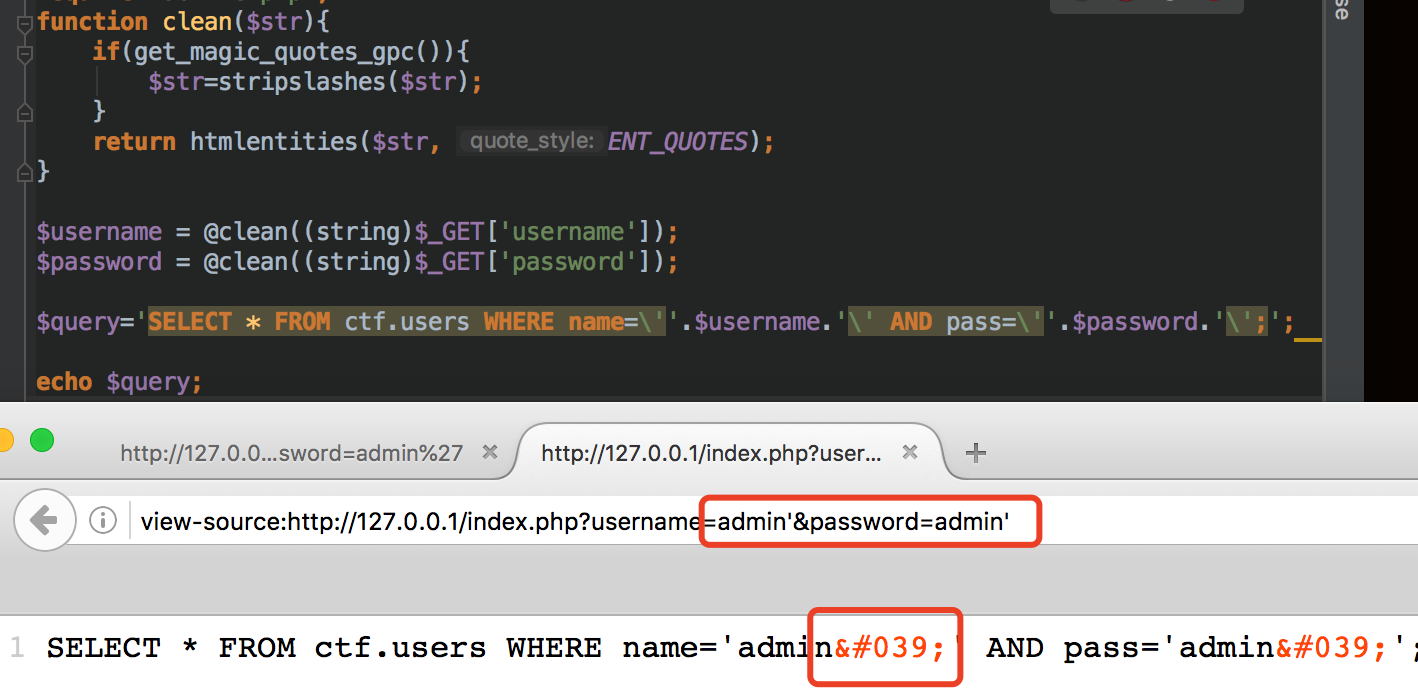
Task: Switch to the tab ending sword=admin%27
Action: (x=291, y=453)
